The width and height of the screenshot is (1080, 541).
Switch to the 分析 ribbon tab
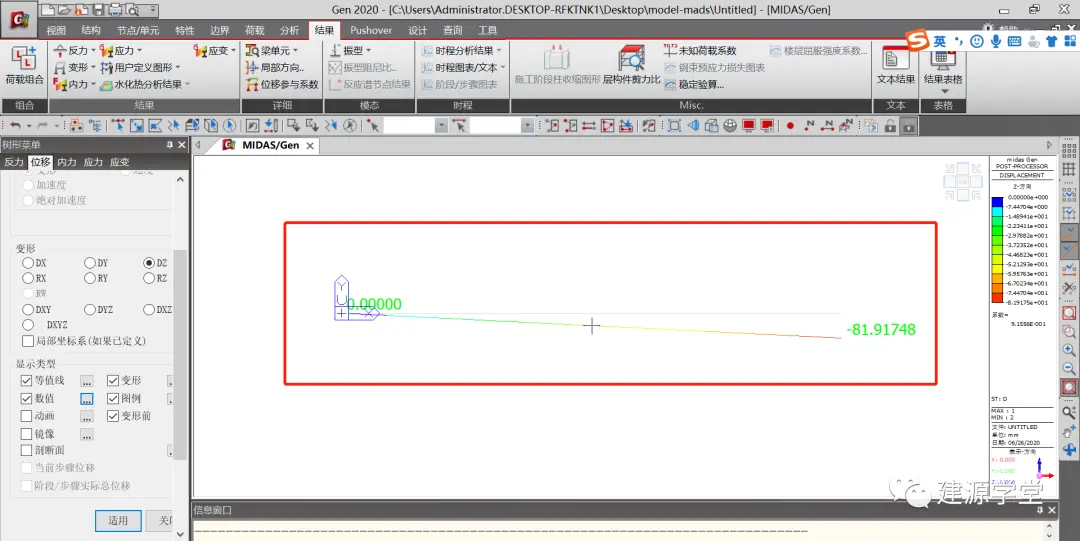click(289, 30)
